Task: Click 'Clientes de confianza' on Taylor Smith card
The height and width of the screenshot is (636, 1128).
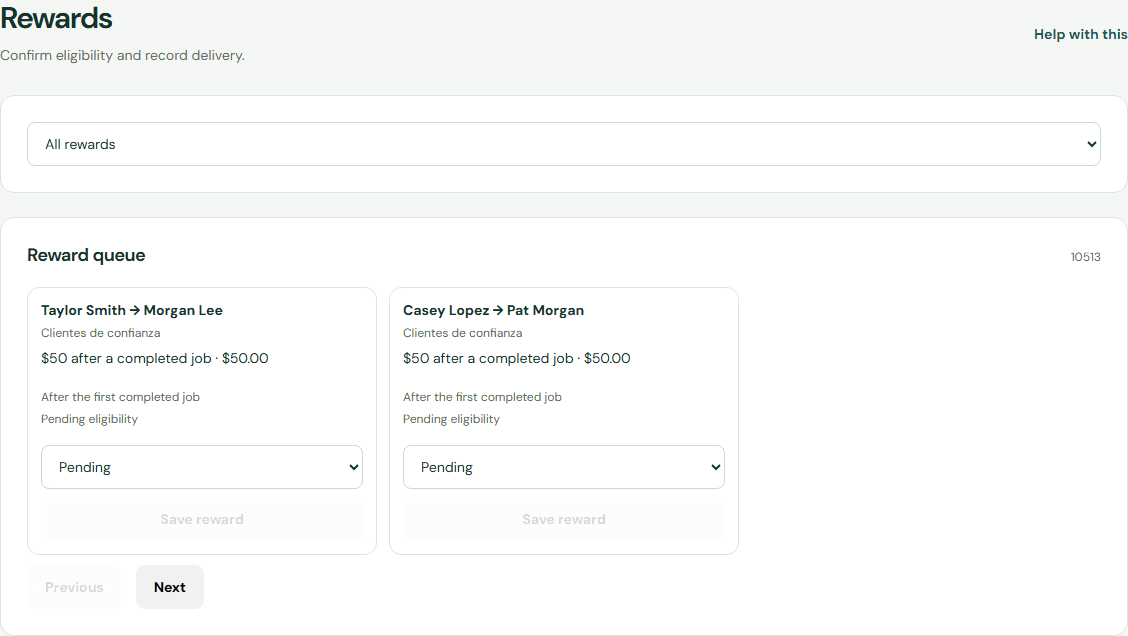Action: (101, 333)
